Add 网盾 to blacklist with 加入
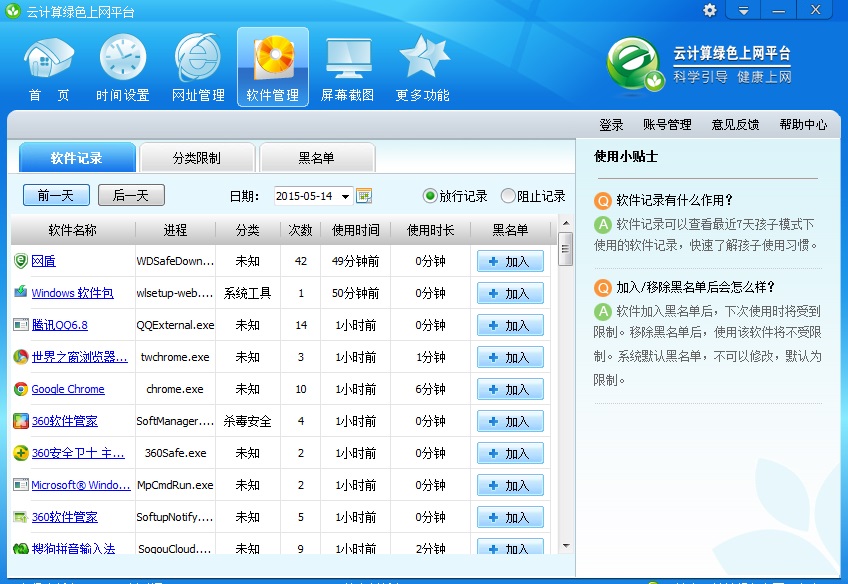Image resolution: width=848 pixels, height=584 pixels. point(510,262)
